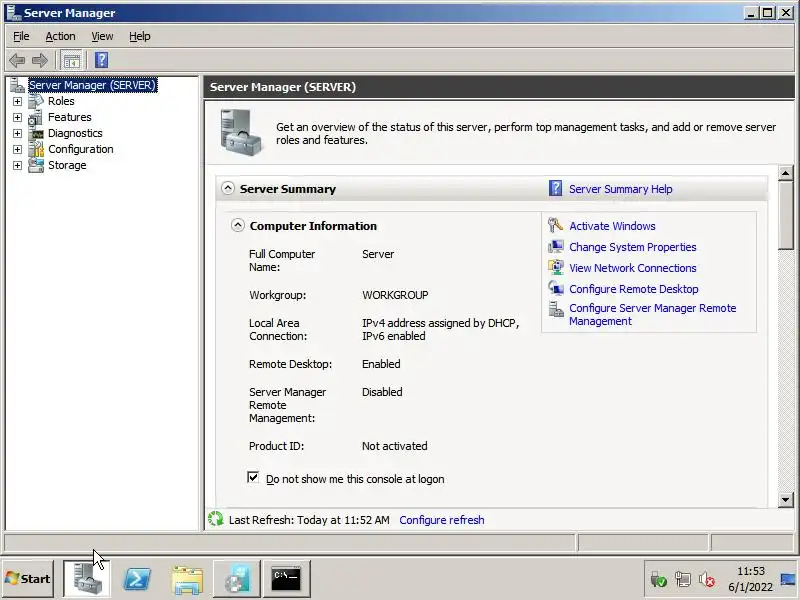Click the View Network Connections icon
The height and width of the screenshot is (600, 800).
click(555, 267)
